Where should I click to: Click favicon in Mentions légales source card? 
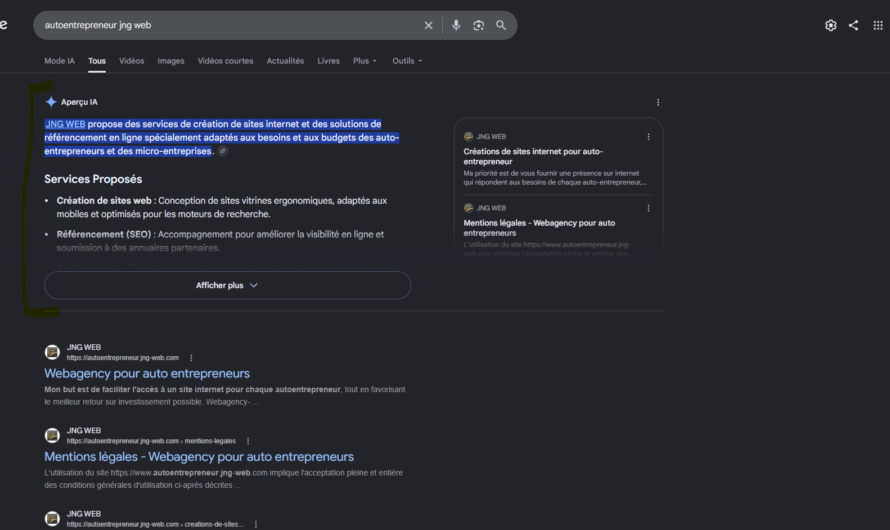click(468, 208)
